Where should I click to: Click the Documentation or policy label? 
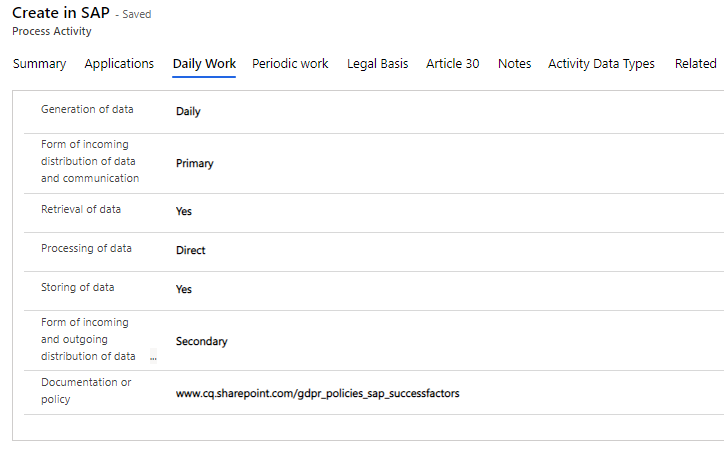tap(86, 391)
